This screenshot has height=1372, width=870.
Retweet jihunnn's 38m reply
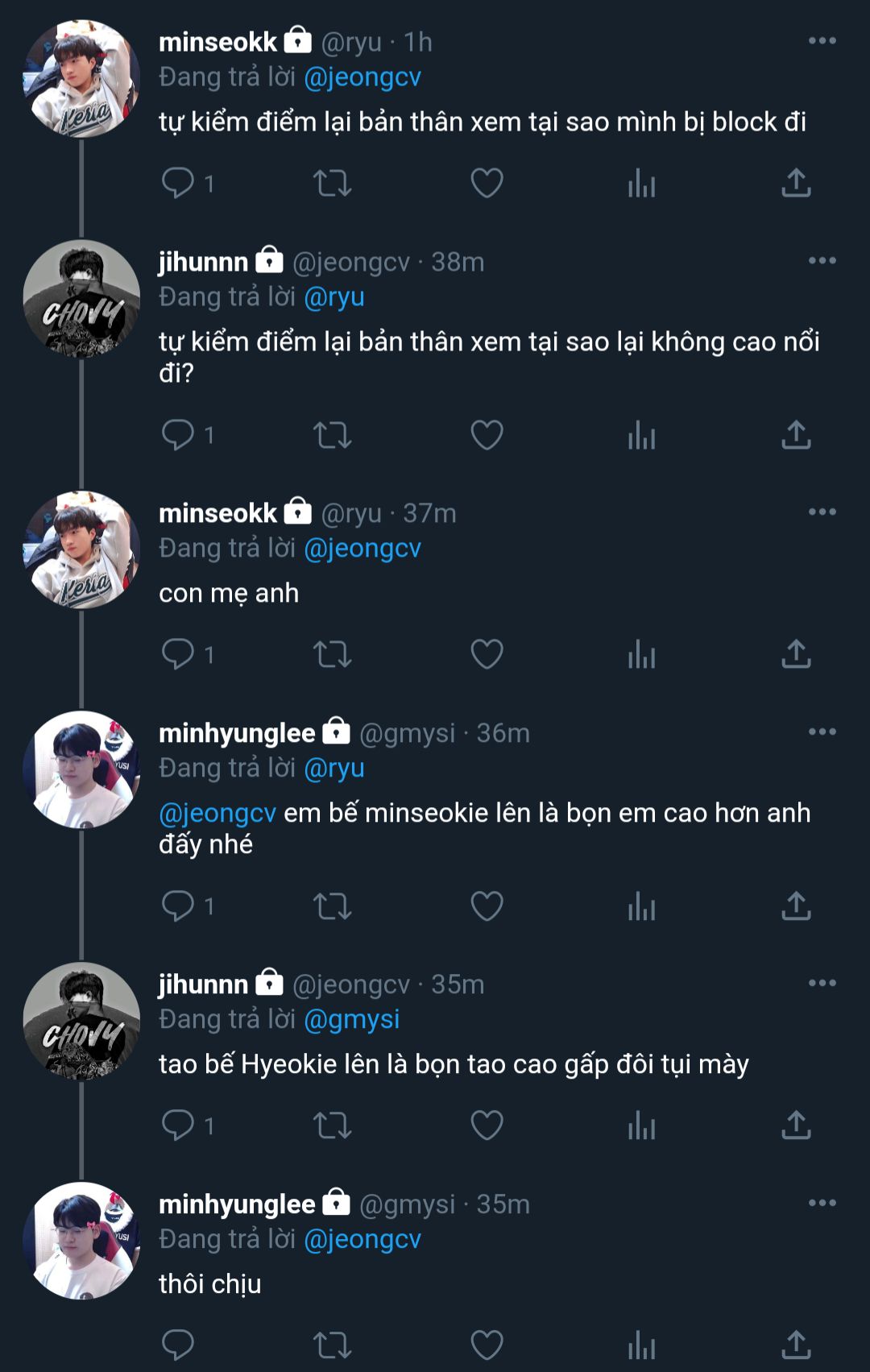pos(332,435)
